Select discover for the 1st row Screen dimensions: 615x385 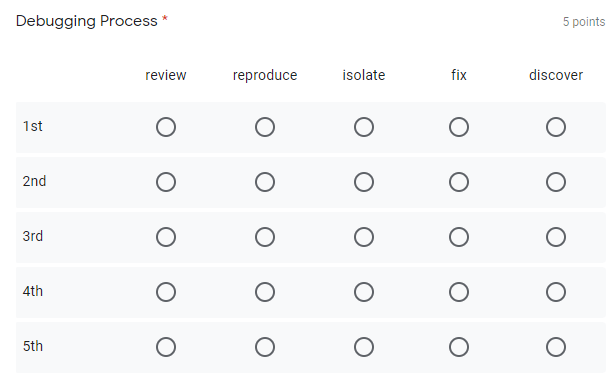coord(556,127)
